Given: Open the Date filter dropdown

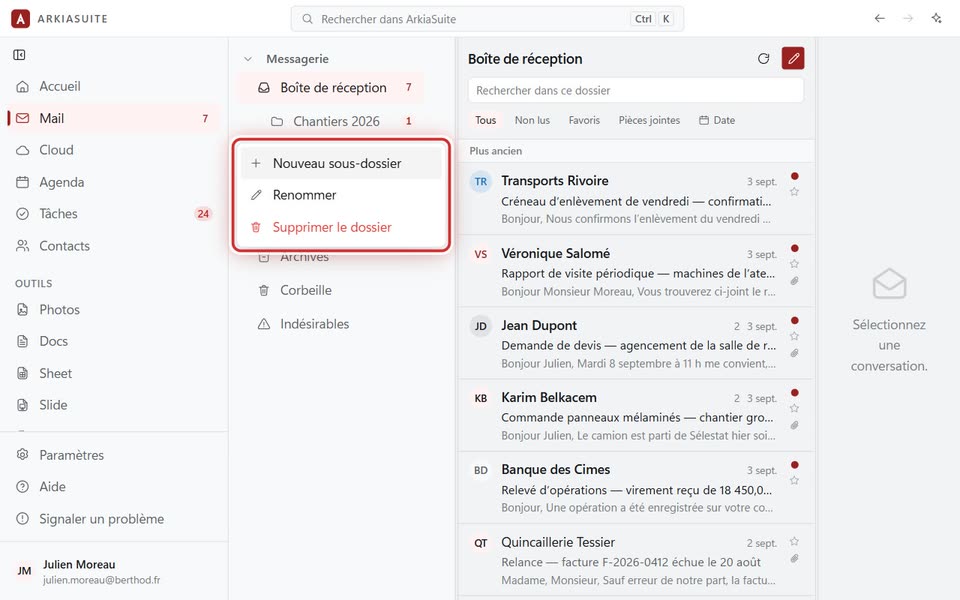Looking at the screenshot, I should tap(717, 120).
